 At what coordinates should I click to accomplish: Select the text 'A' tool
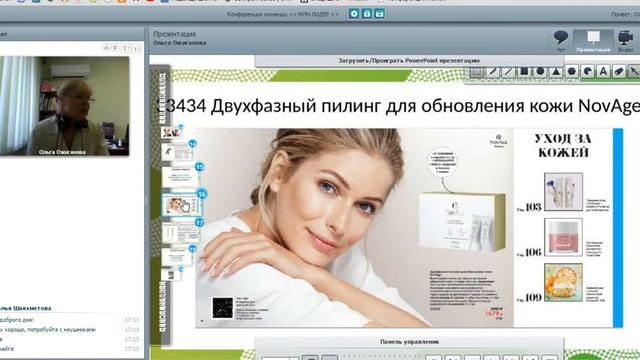tap(603, 72)
